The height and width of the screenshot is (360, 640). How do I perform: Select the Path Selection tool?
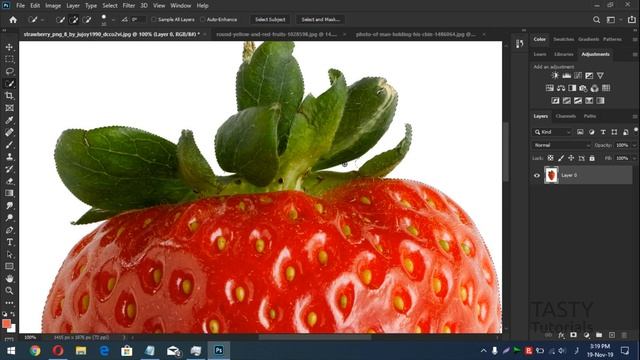coord(9,254)
